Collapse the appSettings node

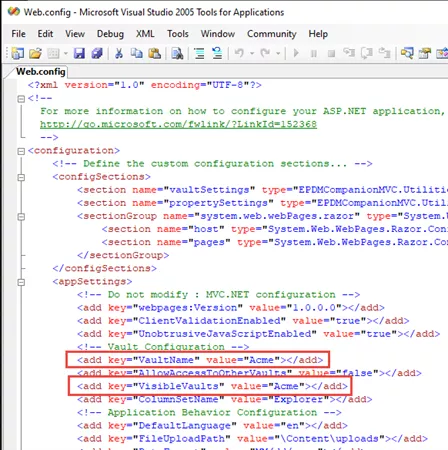pos(21,282)
